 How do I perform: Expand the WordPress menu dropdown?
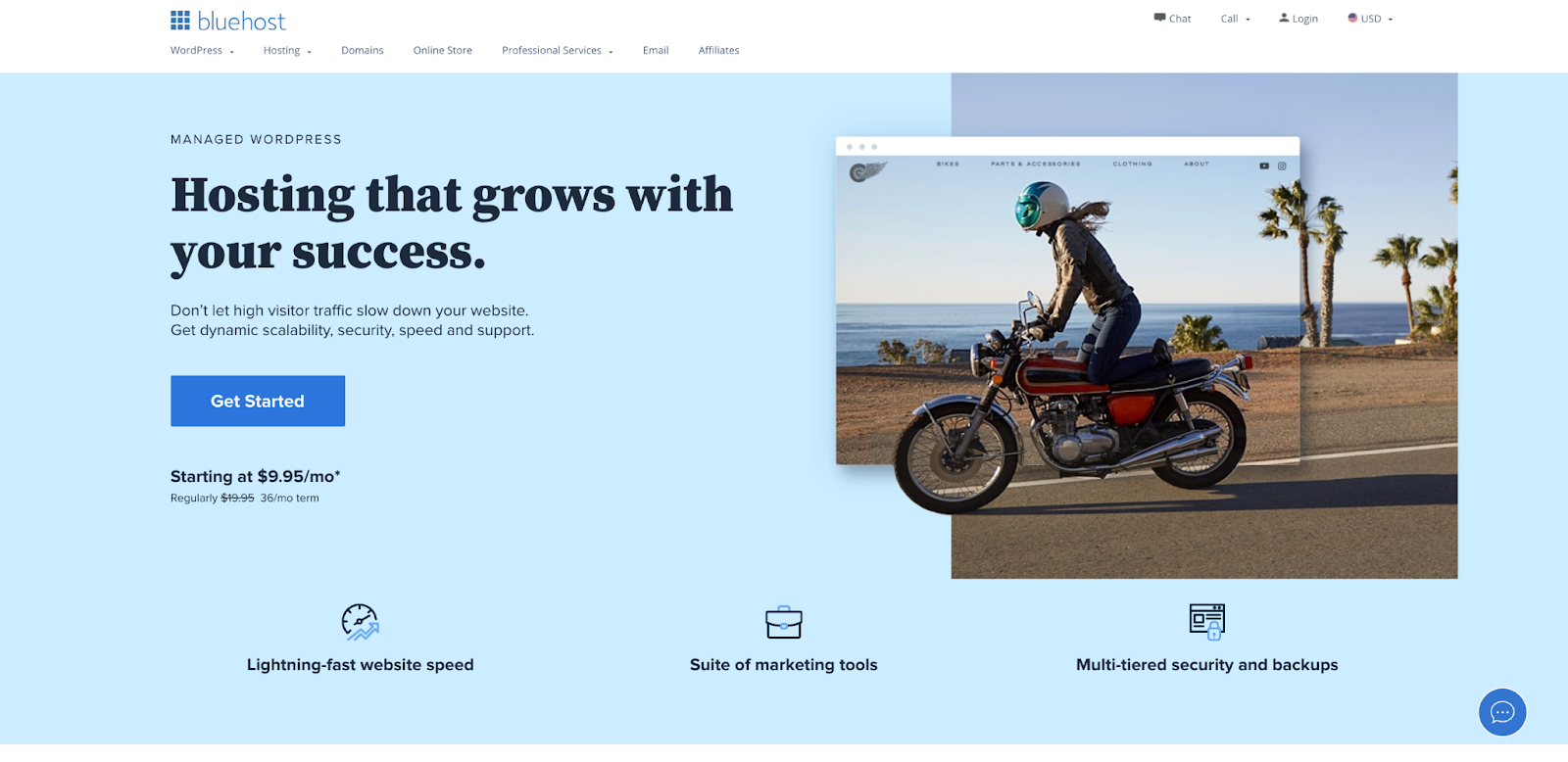(202, 51)
